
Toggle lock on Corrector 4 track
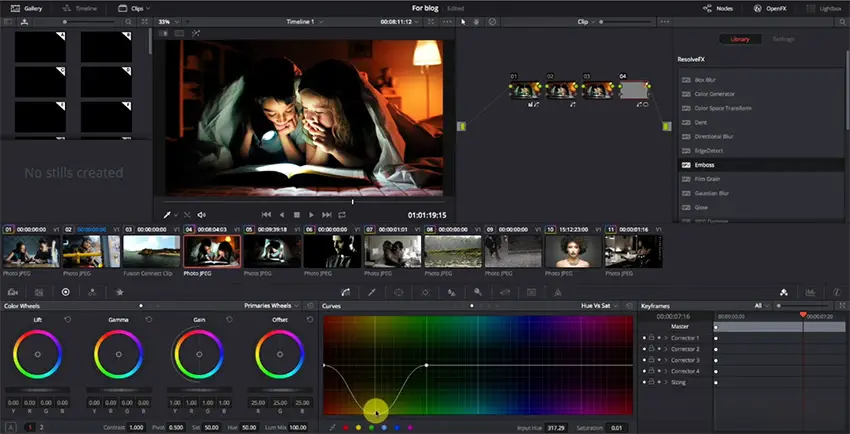[x=652, y=371]
